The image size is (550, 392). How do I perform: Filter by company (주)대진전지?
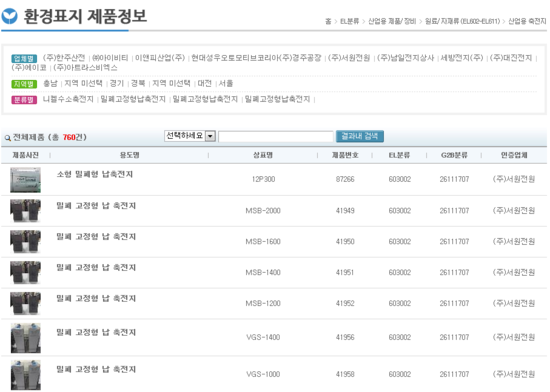tap(511, 58)
